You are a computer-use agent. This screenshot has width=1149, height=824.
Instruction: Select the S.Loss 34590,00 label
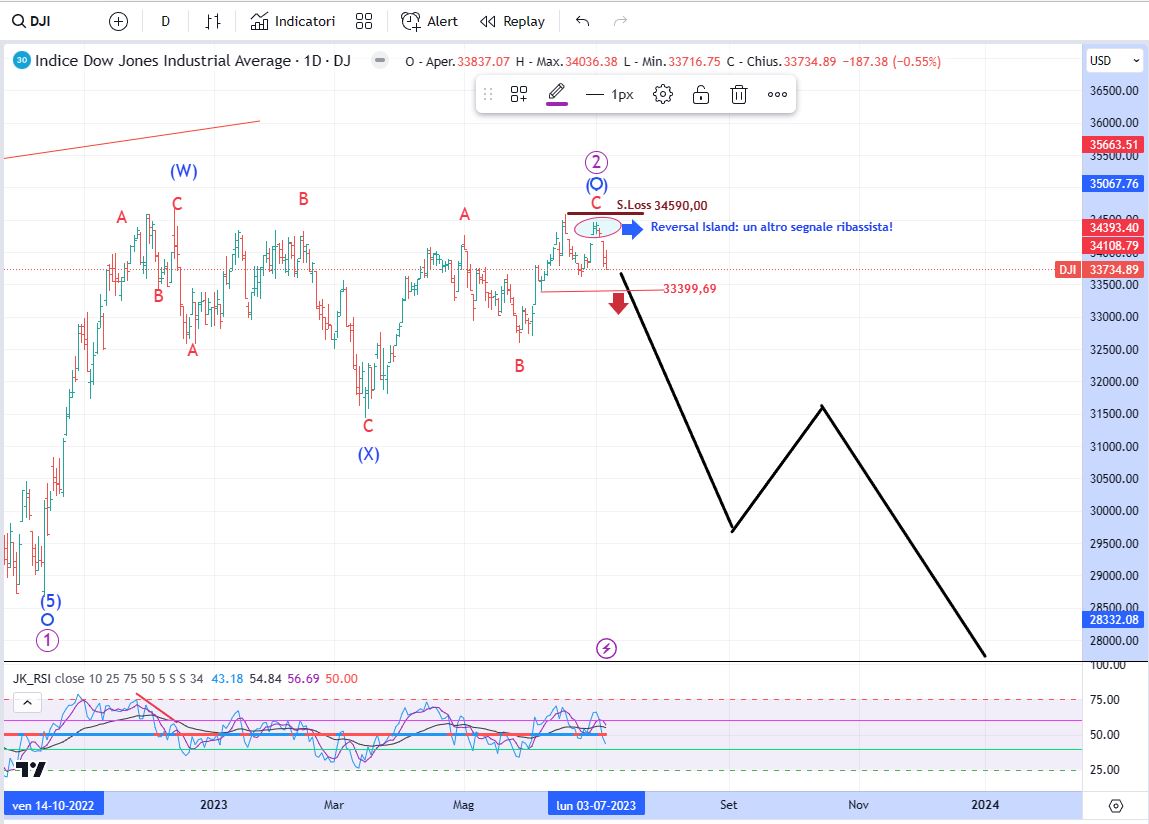662,205
